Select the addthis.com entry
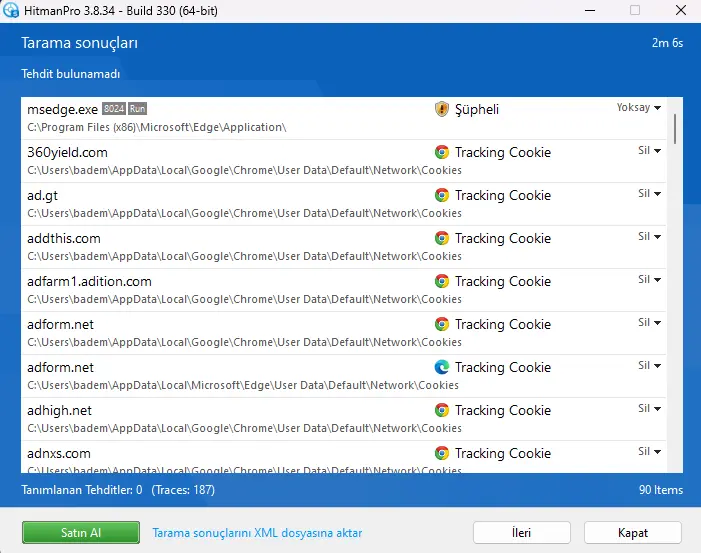The width and height of the screenshot is (701, 553). pos(343,247)
